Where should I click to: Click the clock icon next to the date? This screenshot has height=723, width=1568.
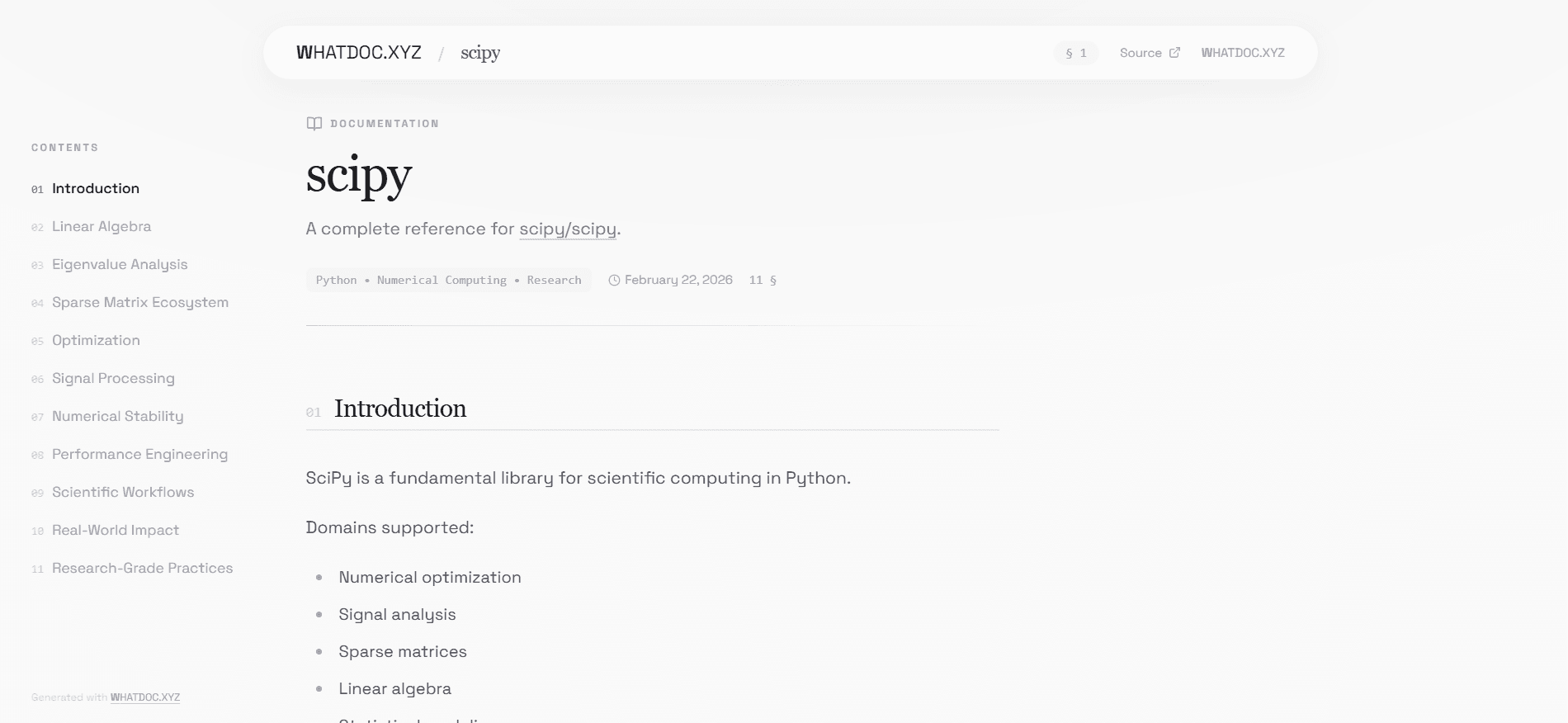614,281
